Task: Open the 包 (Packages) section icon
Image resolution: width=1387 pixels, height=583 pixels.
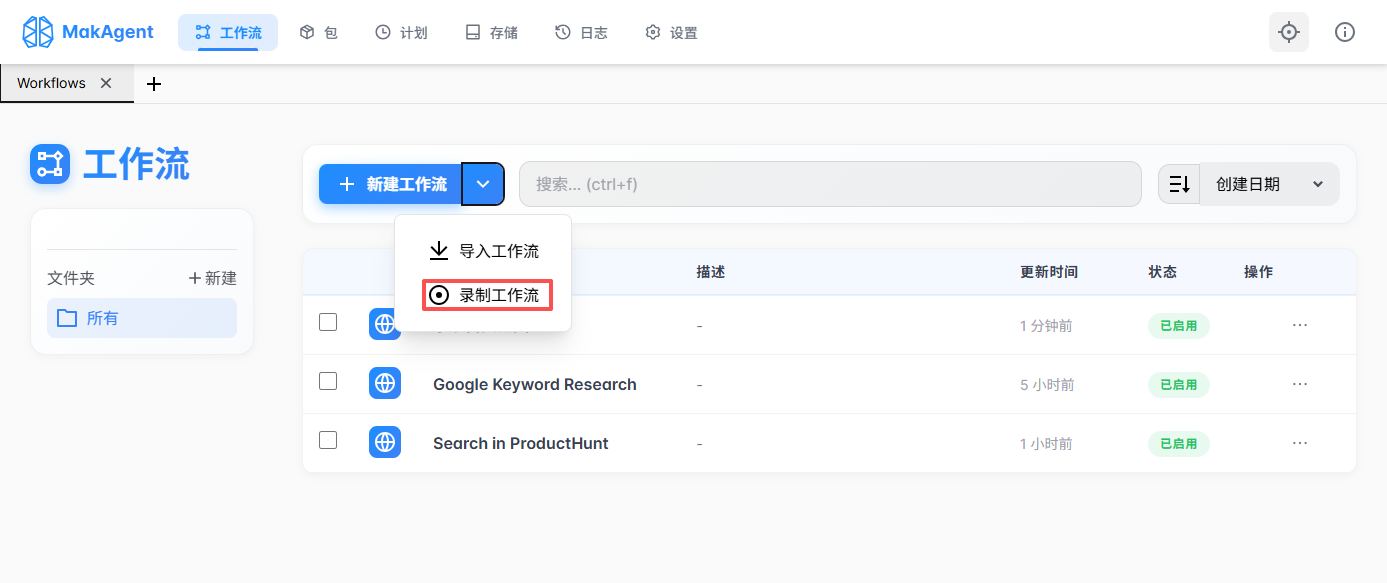Action: tap(306, 31)
